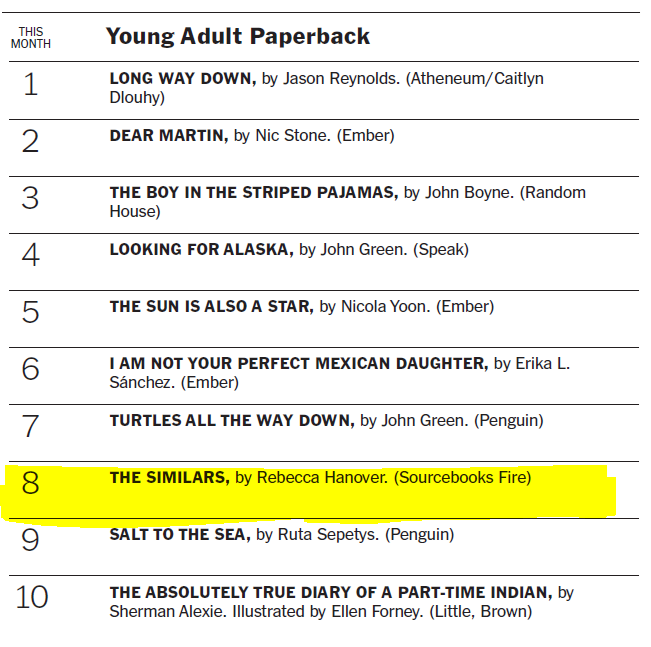Viewport: 651px width, 647px height.
Task: Click TURTLES ALL THE WAY DOWN title
Action: pyautogui.click(x=231, y=420)
